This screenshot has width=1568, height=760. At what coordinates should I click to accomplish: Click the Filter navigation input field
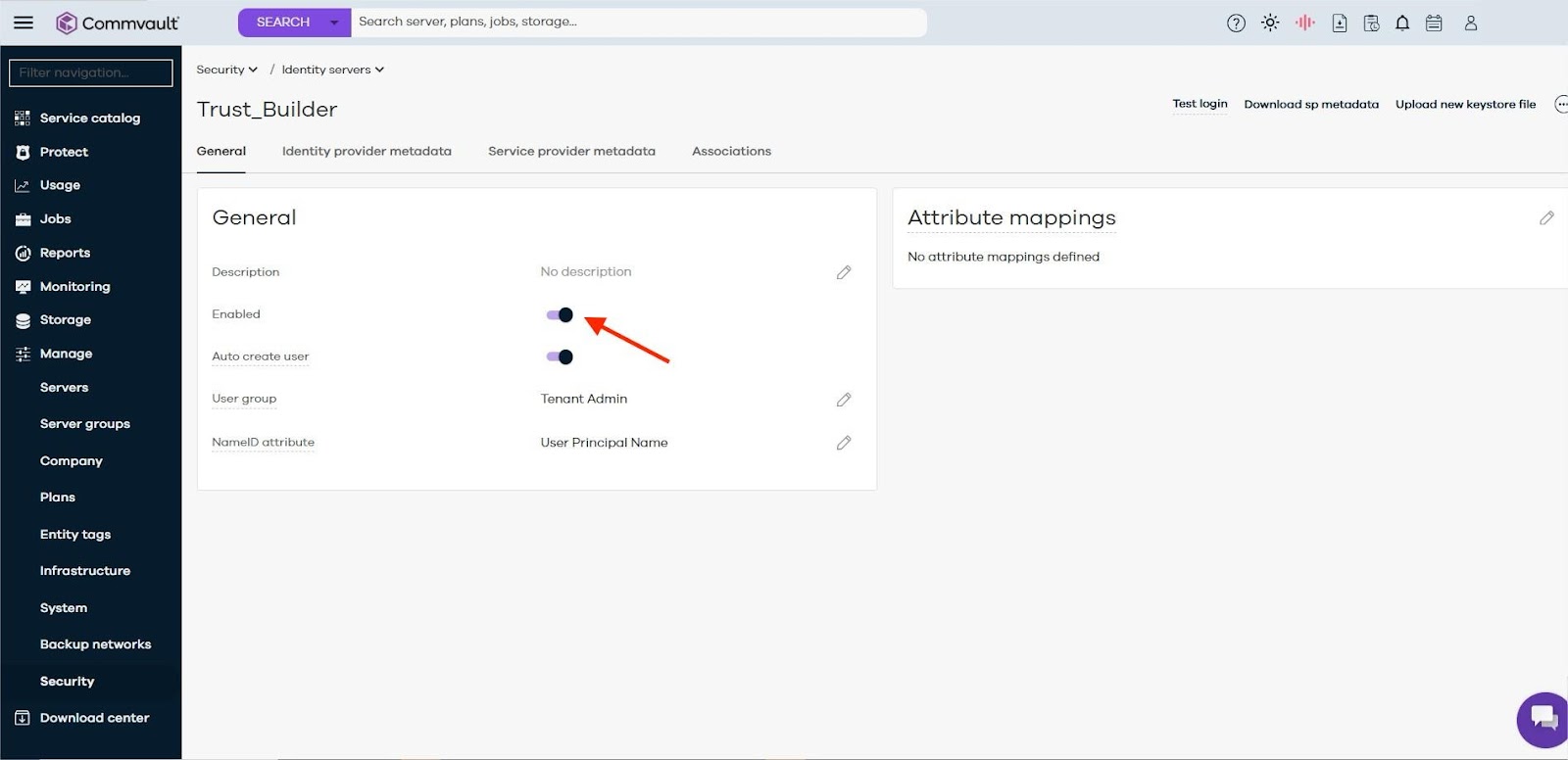pyautogui.click(x=91, y=72)
